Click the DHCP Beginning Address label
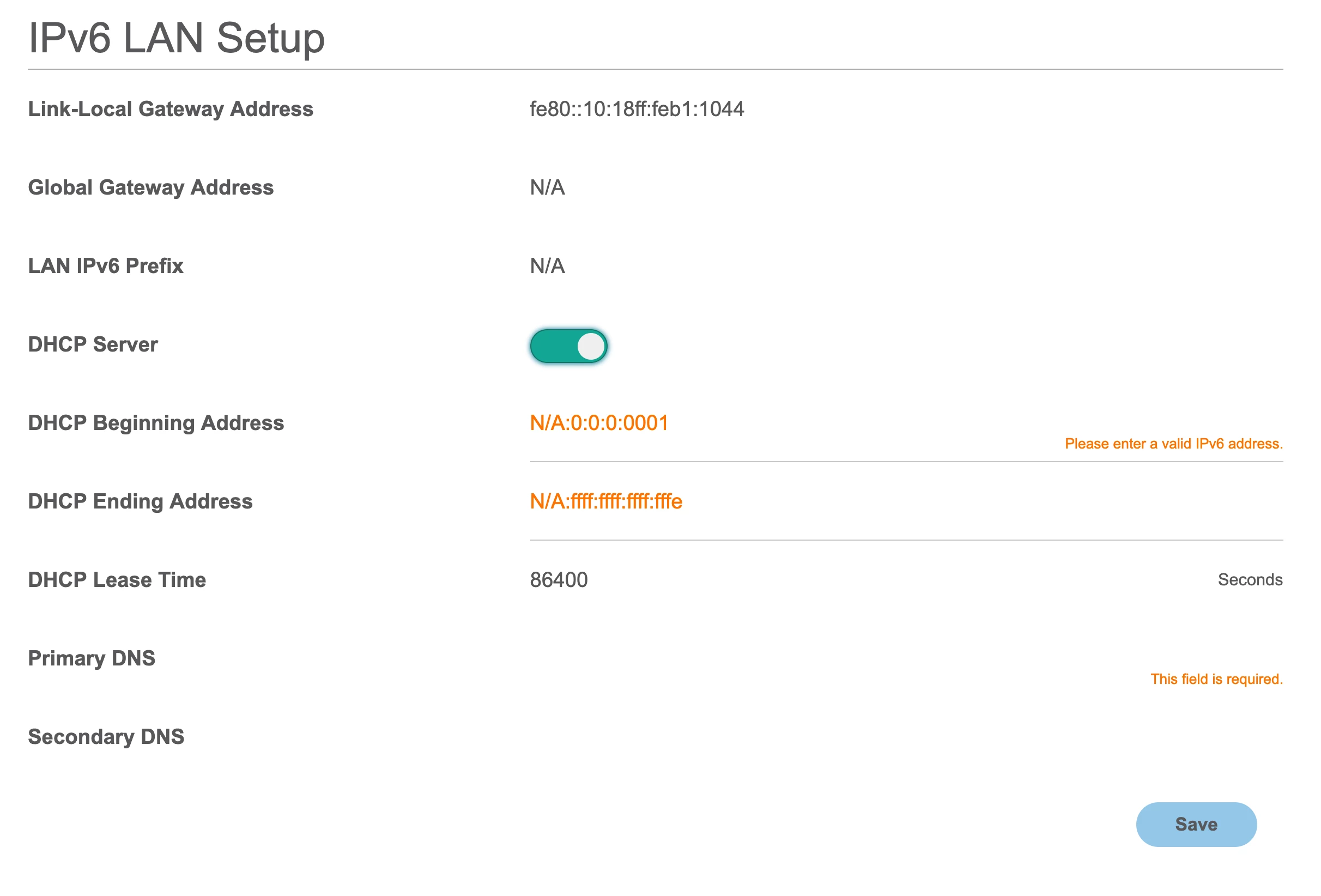Viewport: 1321px width, 896px height. [x=156, y=423]
